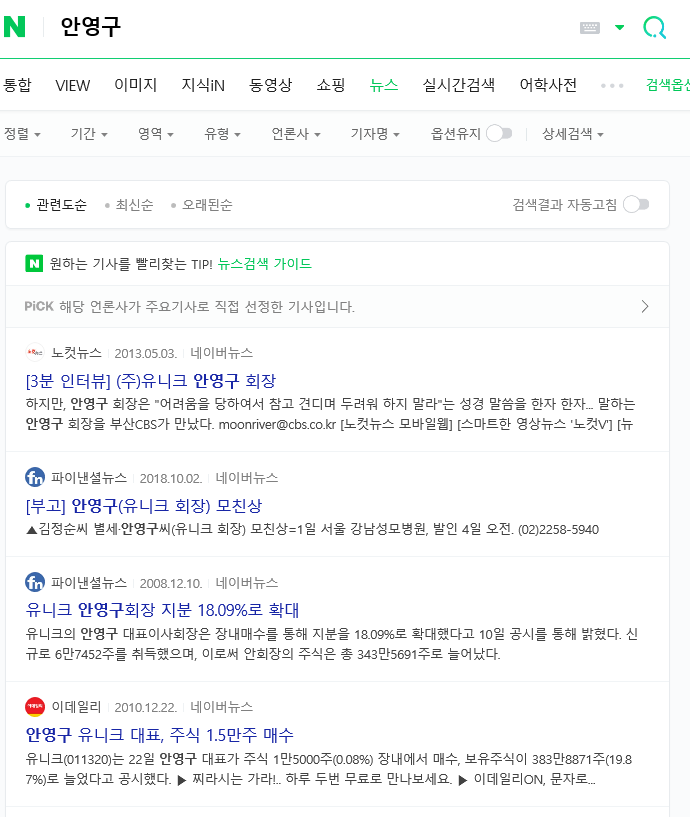This screenshot has width=690, height=817.
Task: Open 네이버뉴스 link for 2010.12.22 article
Action: pos(221,707)
